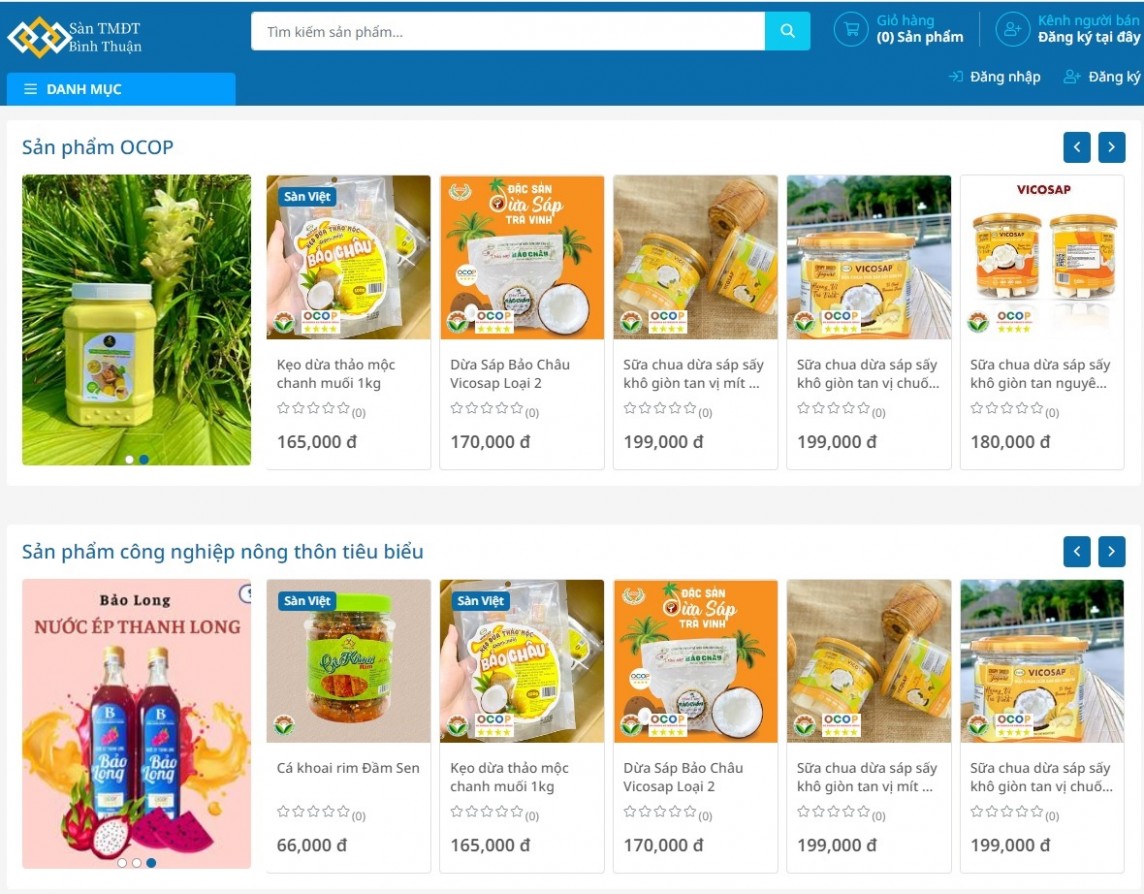Show previous OCOP products with left arrow
The width and height of the screenshot is (1144, 894).
point(1077,147)
